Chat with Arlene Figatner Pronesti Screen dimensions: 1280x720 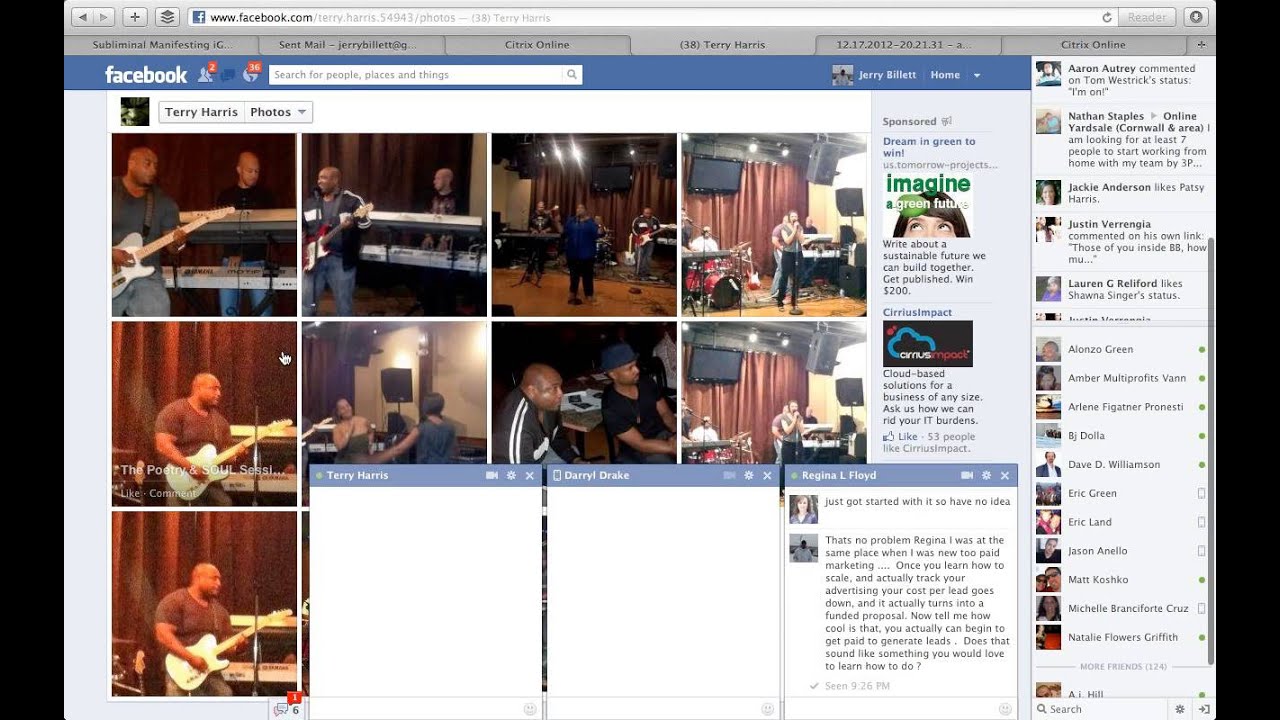pos(1121,407)
